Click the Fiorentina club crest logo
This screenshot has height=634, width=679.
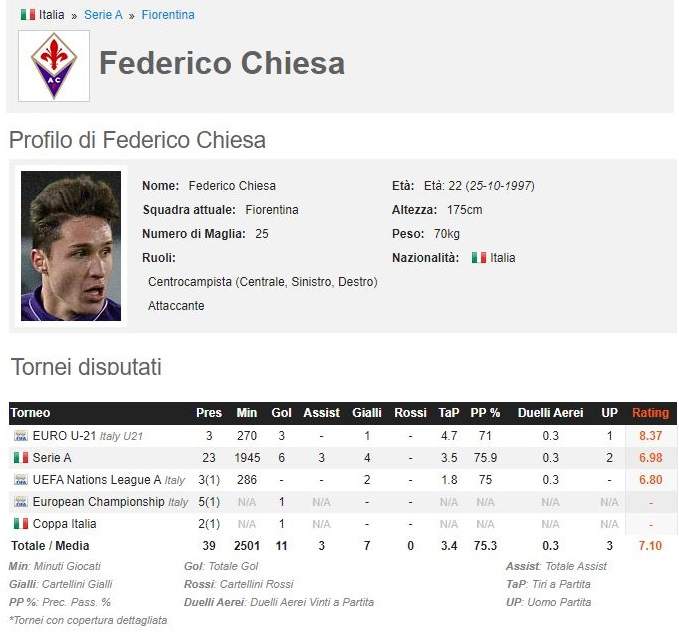54,66
